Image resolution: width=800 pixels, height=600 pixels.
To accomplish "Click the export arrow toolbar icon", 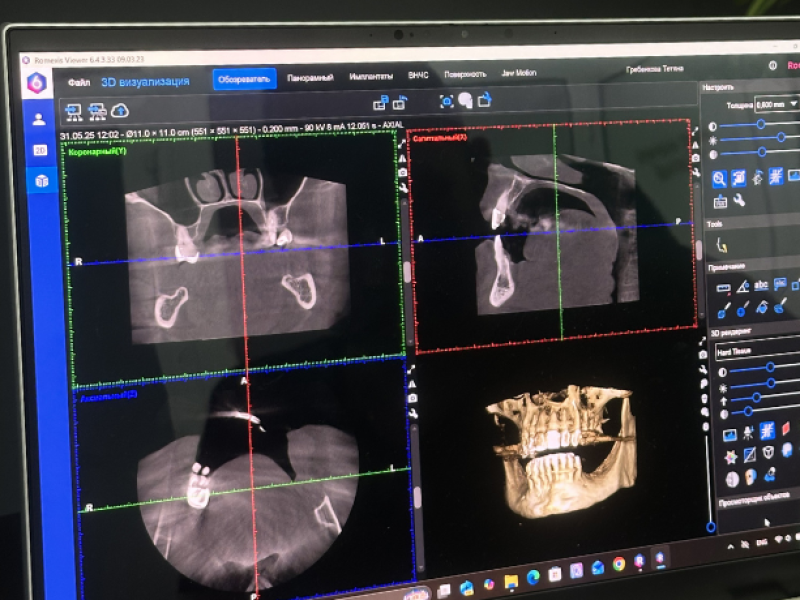I will (484, 99).
